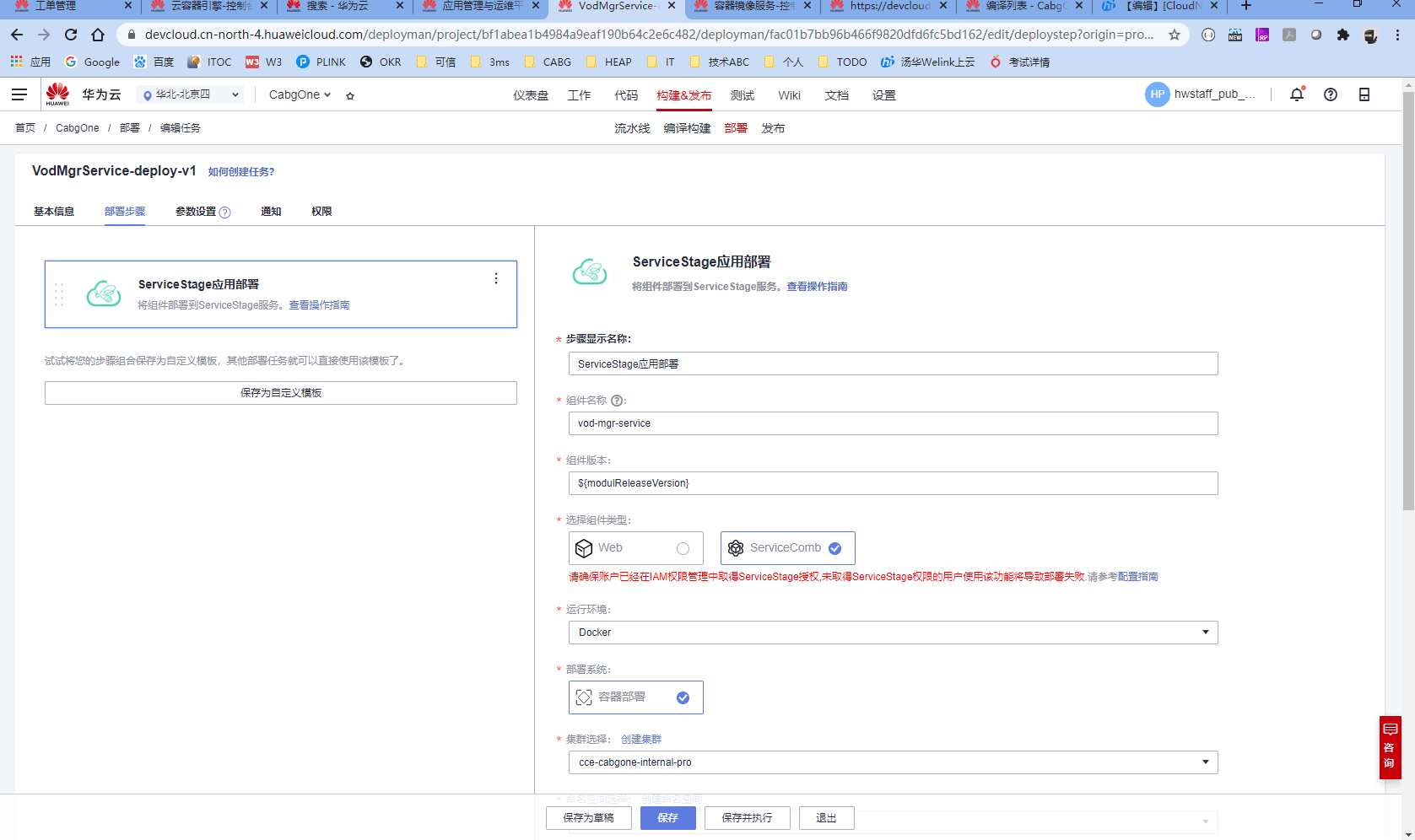
Task: Open the document icon in top header
Action: coord(1364,94)
